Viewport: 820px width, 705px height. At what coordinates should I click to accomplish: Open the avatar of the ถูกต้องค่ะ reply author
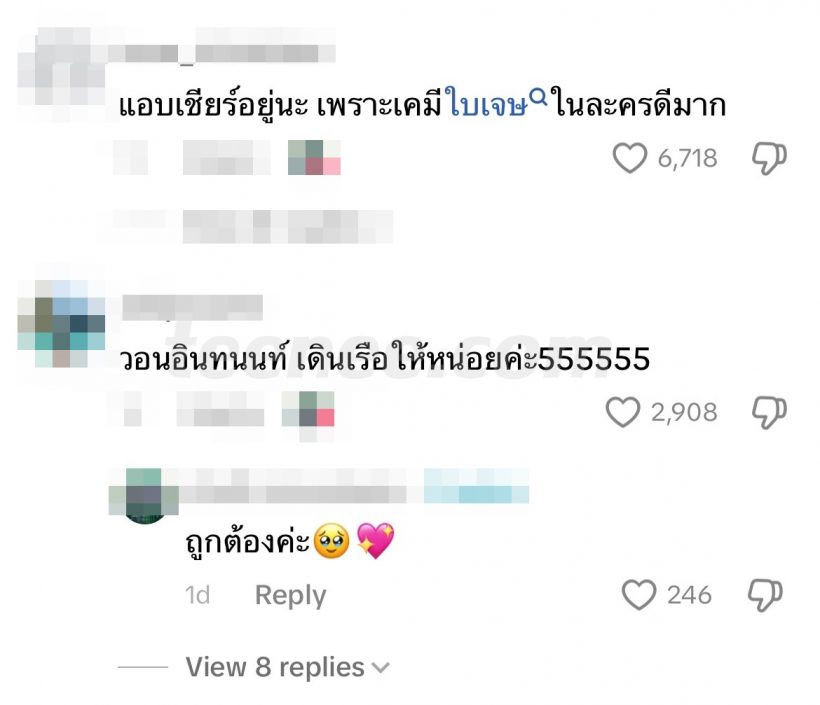click(x=144, y=494)
